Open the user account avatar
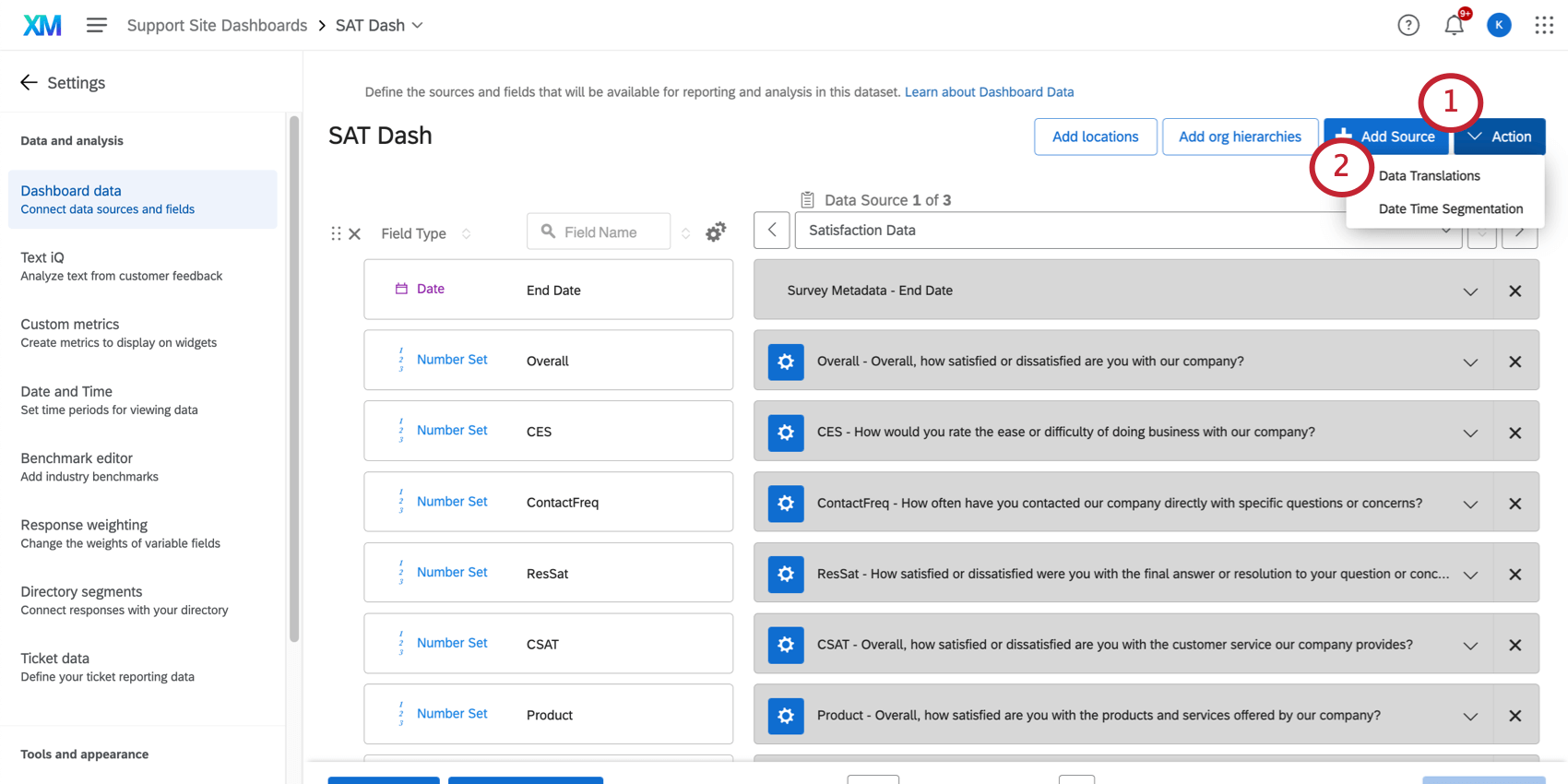The height and width of the screenshot is (784, 1568). (1499, 25)
